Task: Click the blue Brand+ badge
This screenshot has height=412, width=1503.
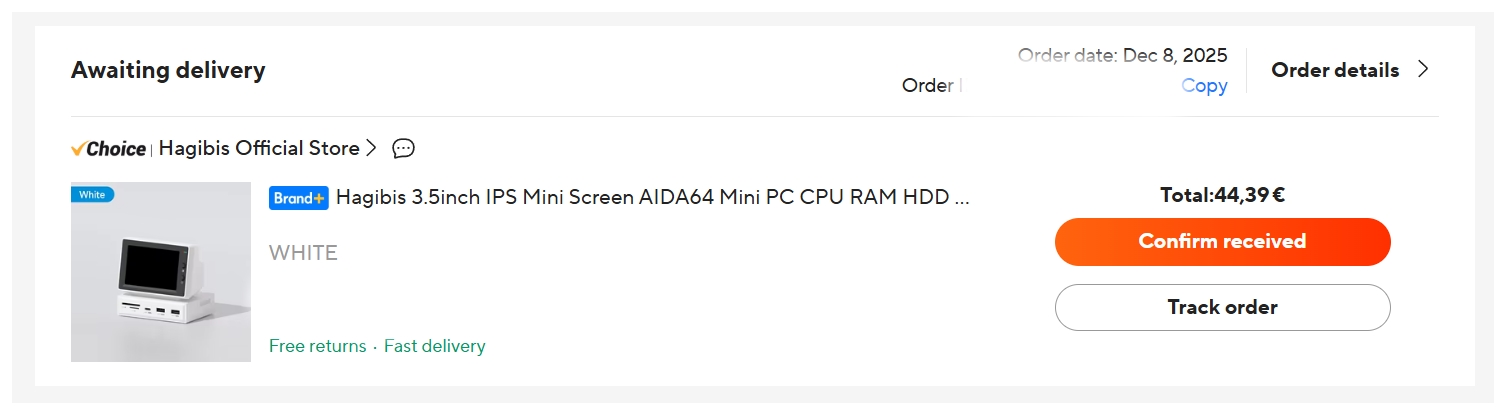Action: coord(298,198)
